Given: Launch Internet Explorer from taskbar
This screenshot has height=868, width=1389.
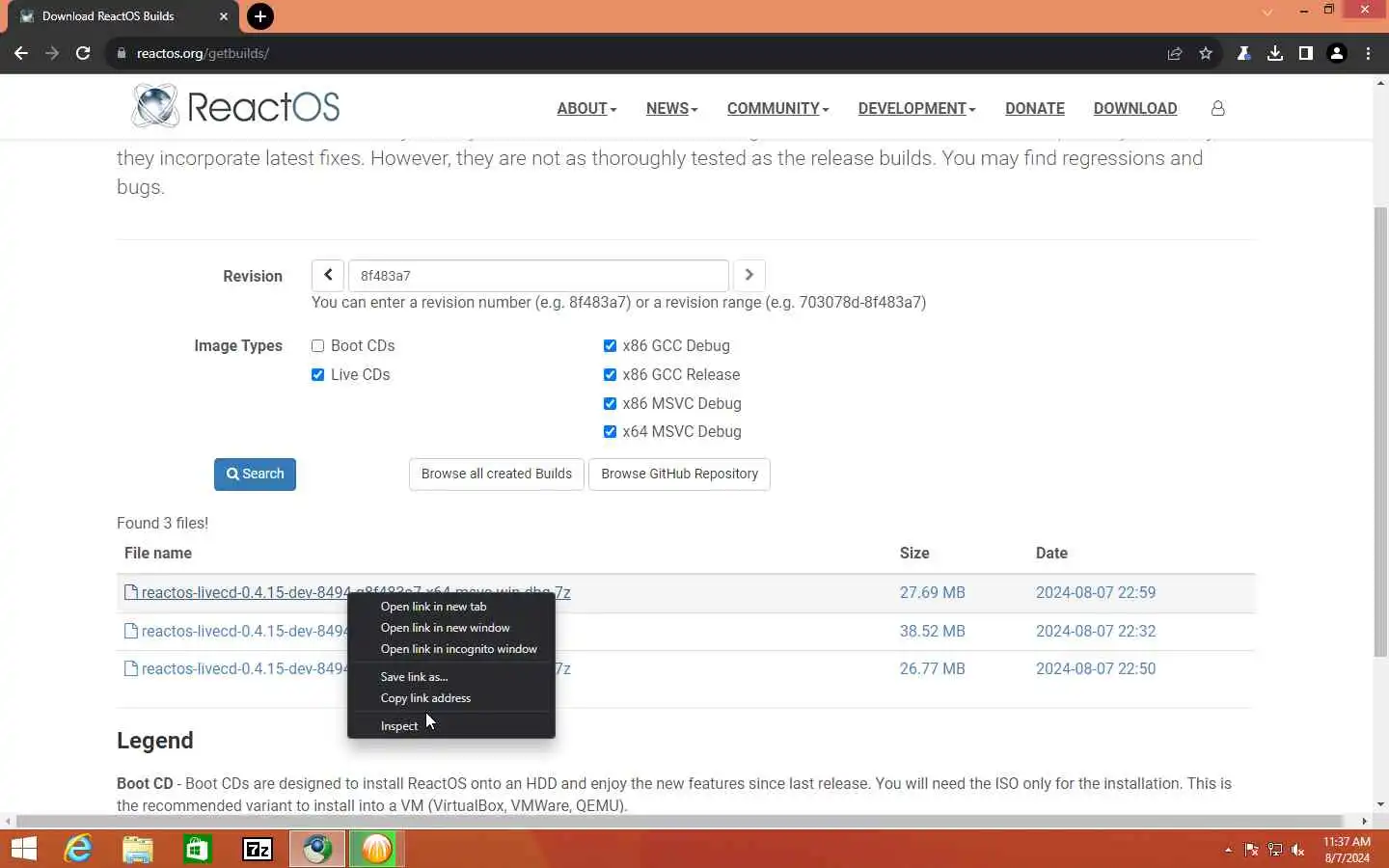Looking at the screenshot, I should coord(78,849).
